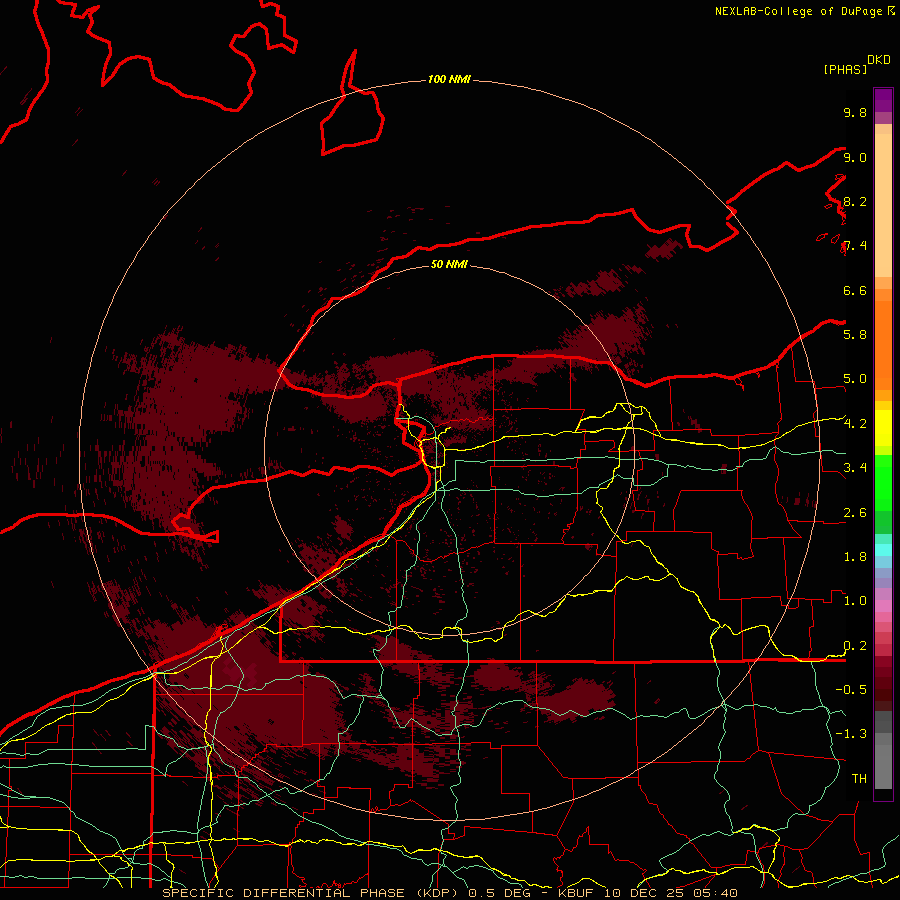Click the 8.2 scale value
Viewport: 900px width, 900px height.
coord(855,201)
